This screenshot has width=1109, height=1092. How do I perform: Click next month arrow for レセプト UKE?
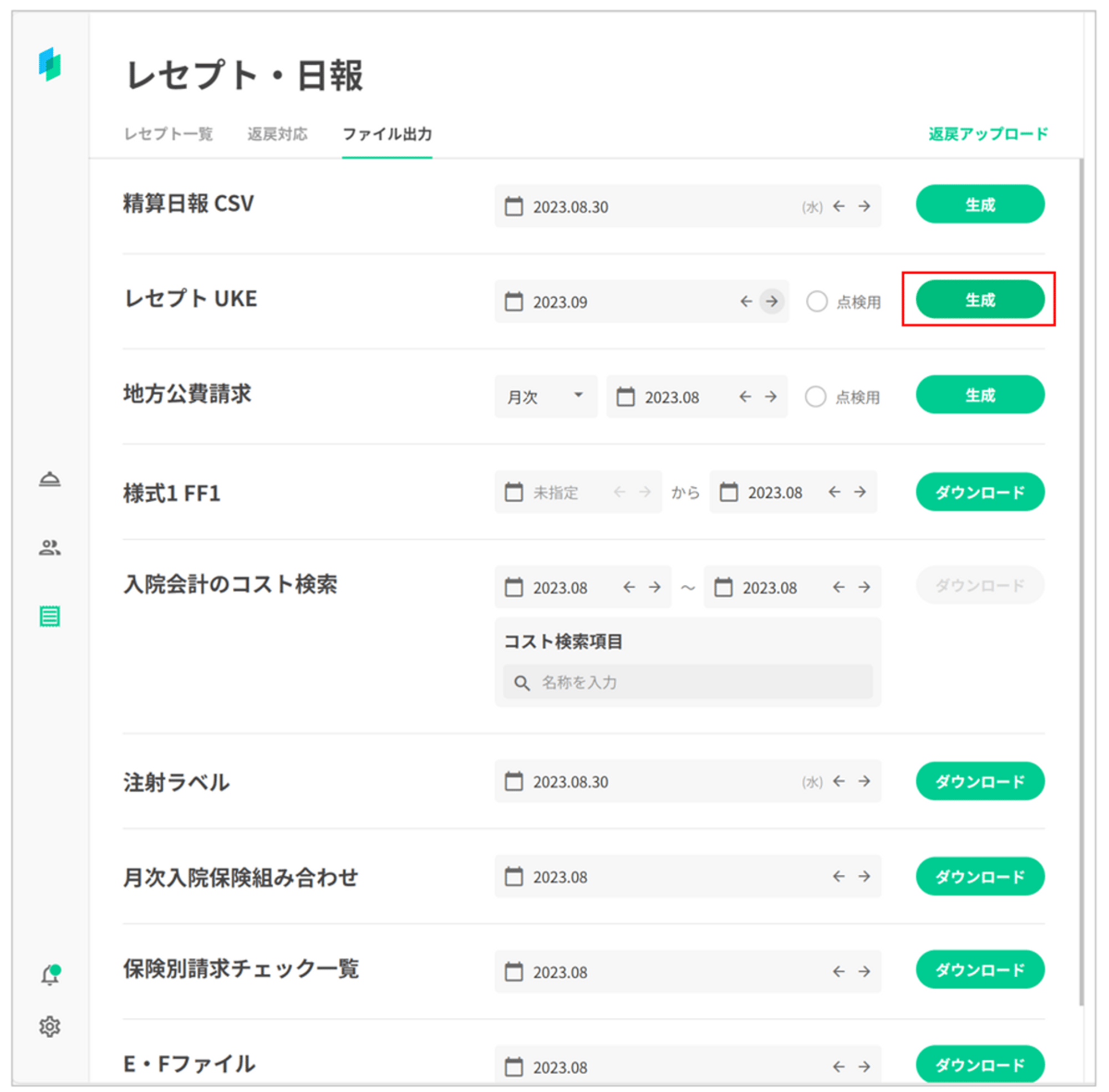click(772, 301)
